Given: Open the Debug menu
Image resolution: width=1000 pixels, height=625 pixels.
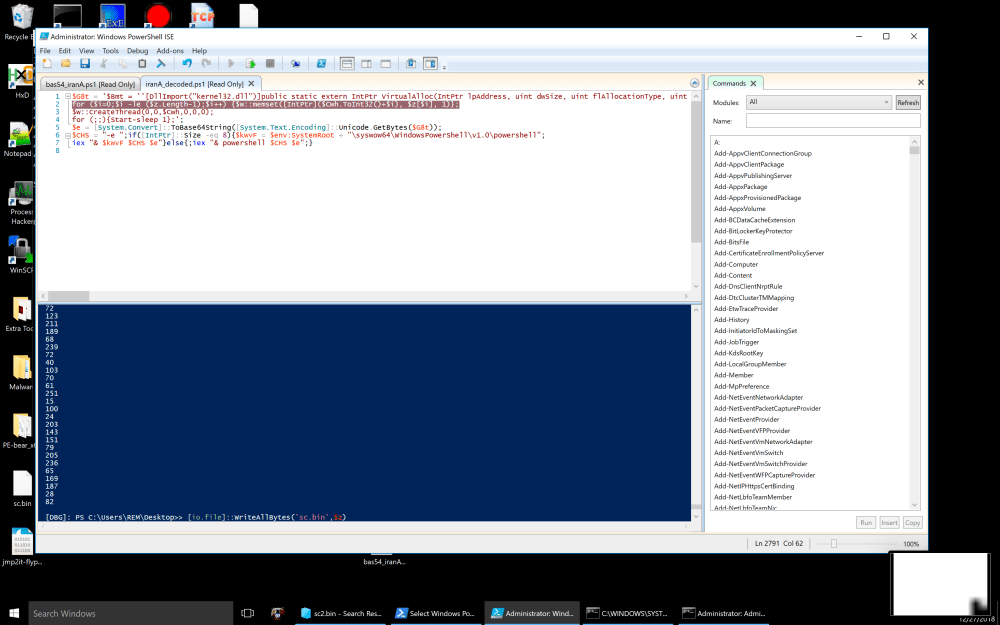Looking at the screenshot, I should (x=137, y=50).
